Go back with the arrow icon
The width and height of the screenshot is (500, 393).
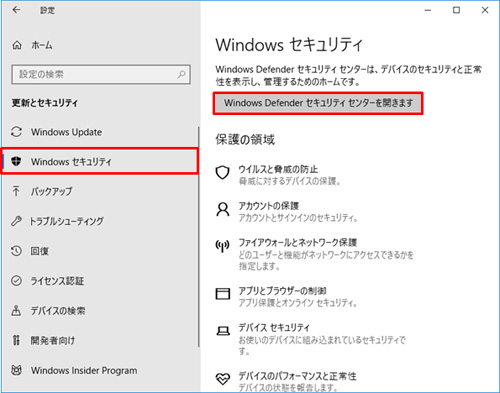16,10
